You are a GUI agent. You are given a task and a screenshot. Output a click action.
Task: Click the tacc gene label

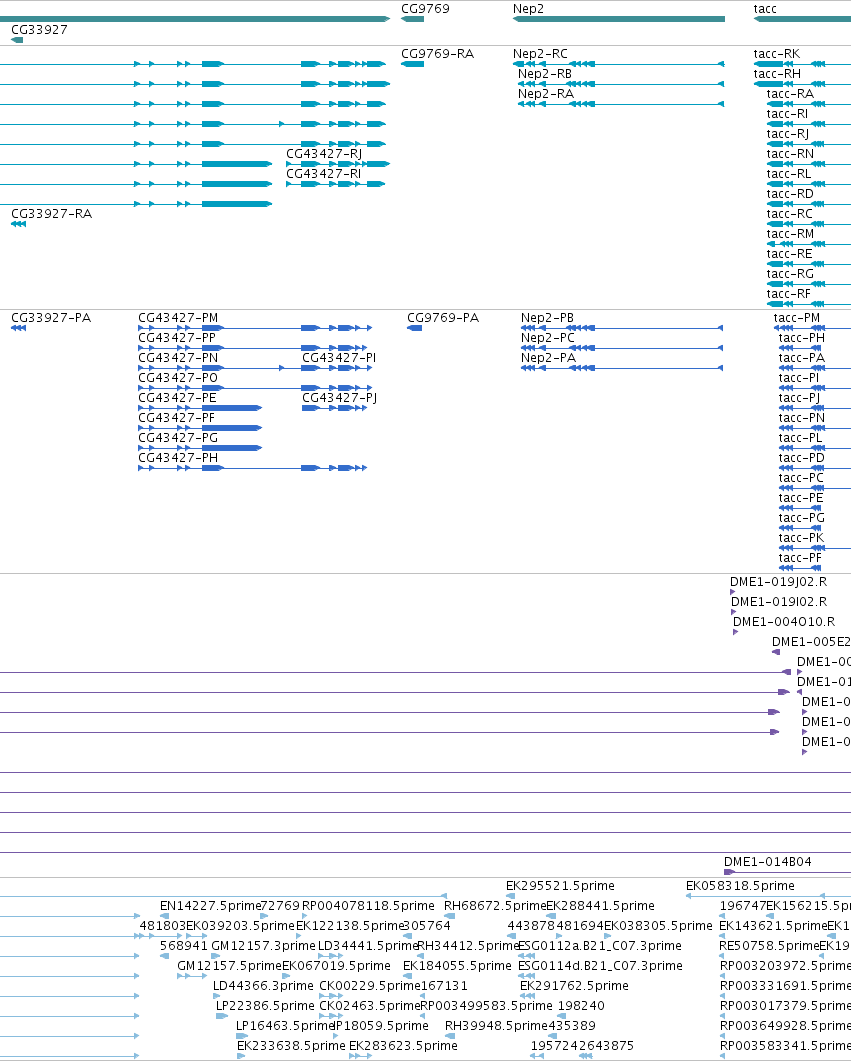[x=765, y=9]
